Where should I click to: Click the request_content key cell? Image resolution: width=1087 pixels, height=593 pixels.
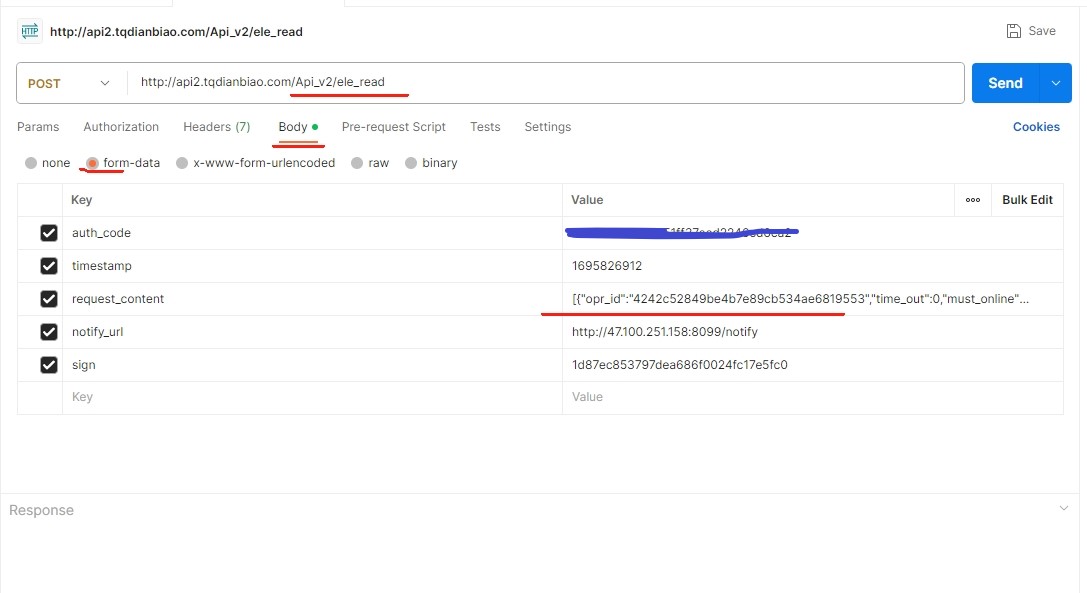pyautogui.click(x=312, y=299)
